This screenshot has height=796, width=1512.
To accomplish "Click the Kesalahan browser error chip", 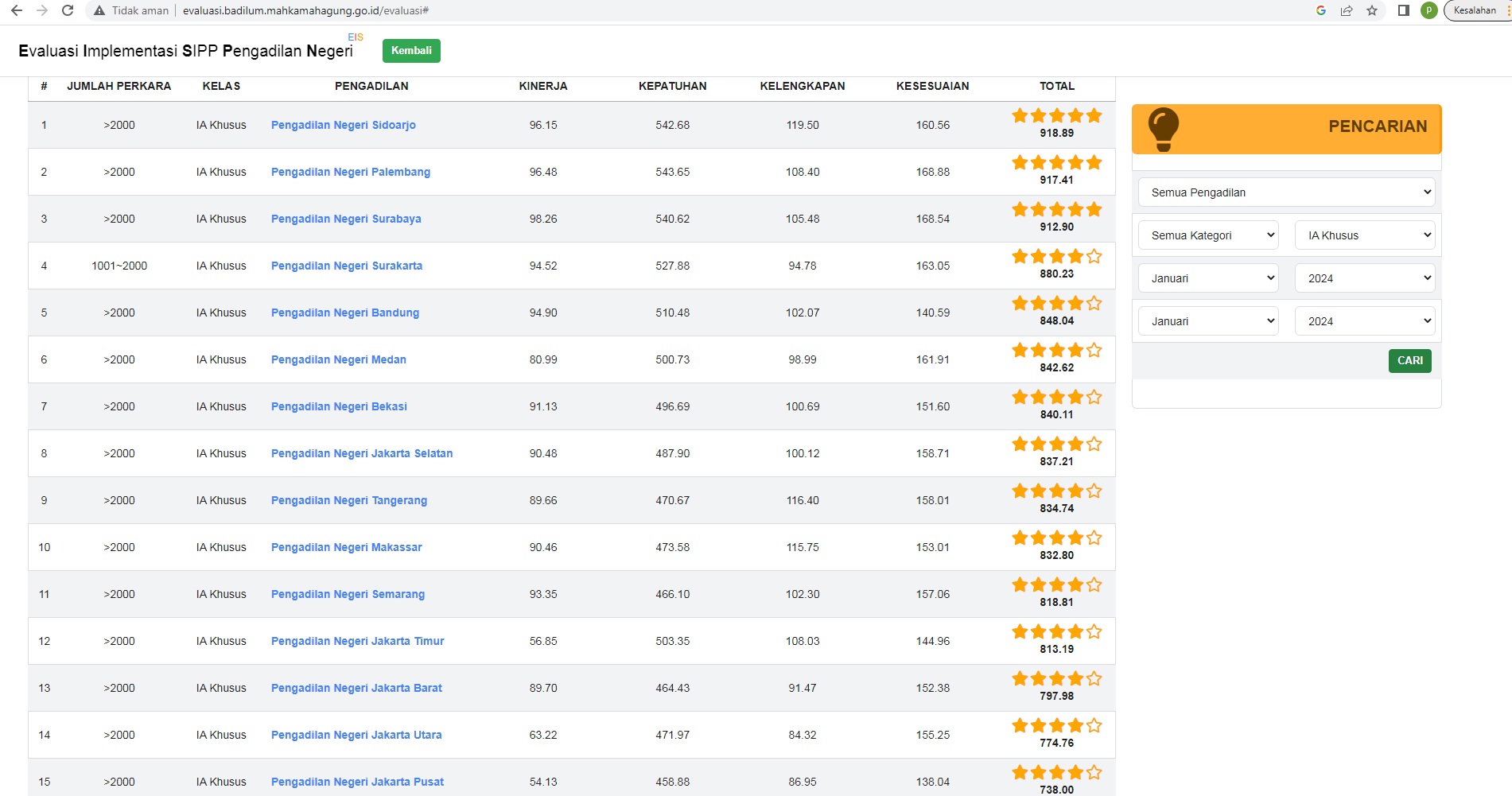I will [x=1474, y=10].
